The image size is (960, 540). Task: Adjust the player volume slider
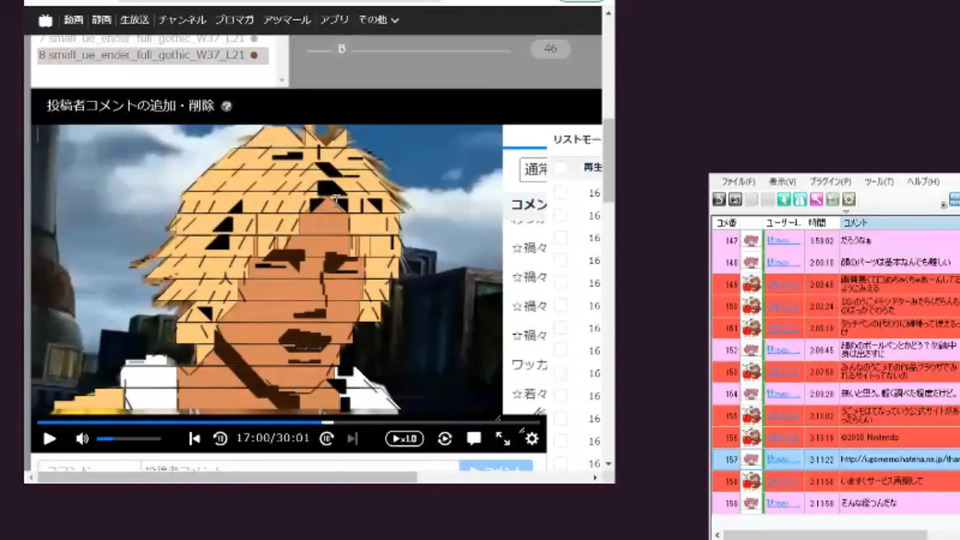[129, 438]
